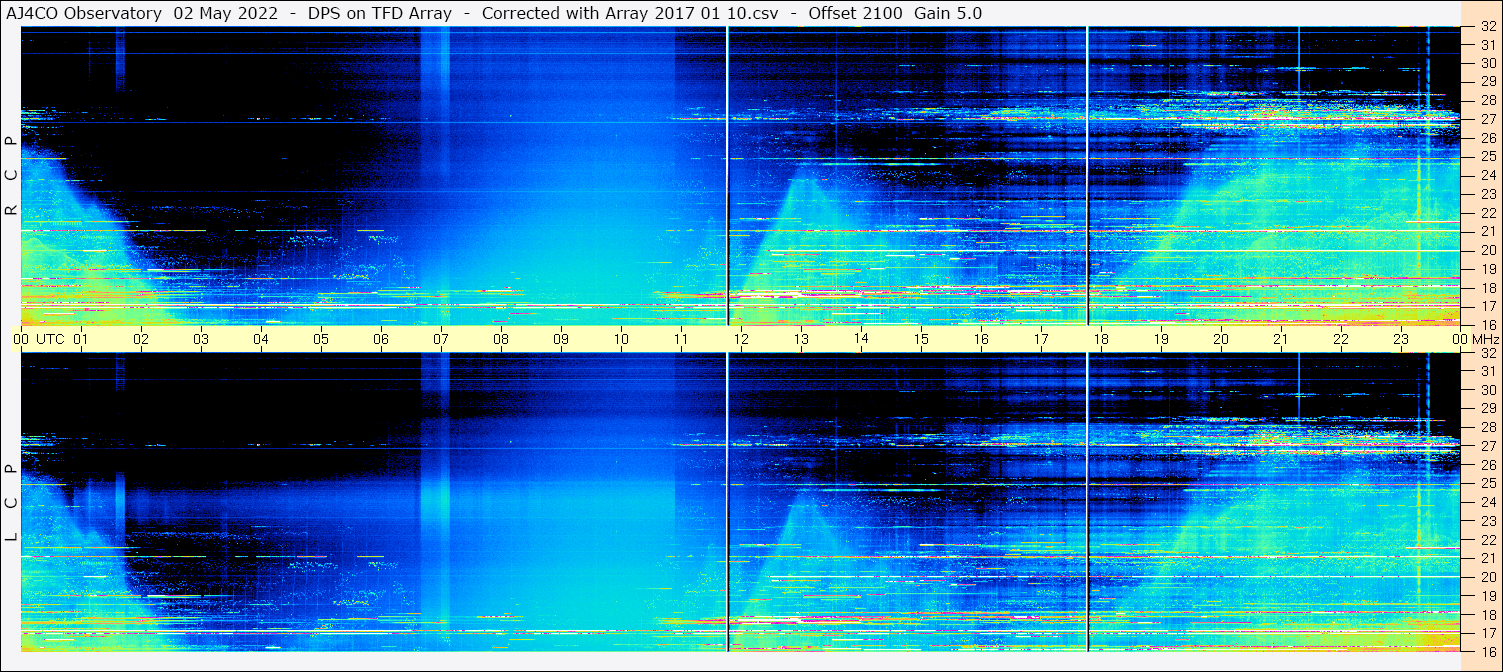Click the date '02 May 2022' in header
Screen dimensions: 1503x672
pos(226,13)
